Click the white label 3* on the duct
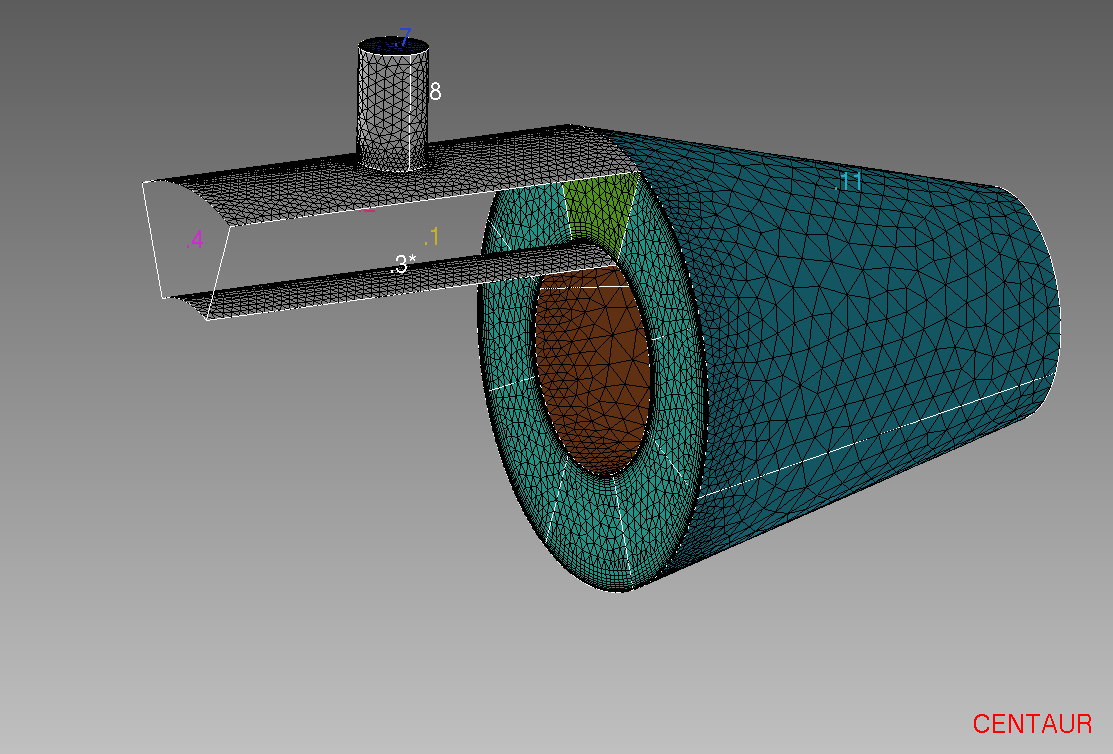The image size is (1113, 754). point(403,265)
